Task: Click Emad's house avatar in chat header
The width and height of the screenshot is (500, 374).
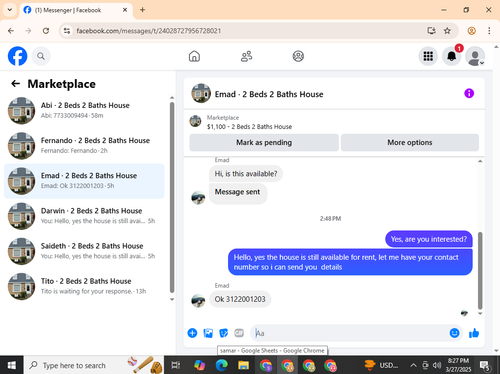Action: tap(201, 93)
